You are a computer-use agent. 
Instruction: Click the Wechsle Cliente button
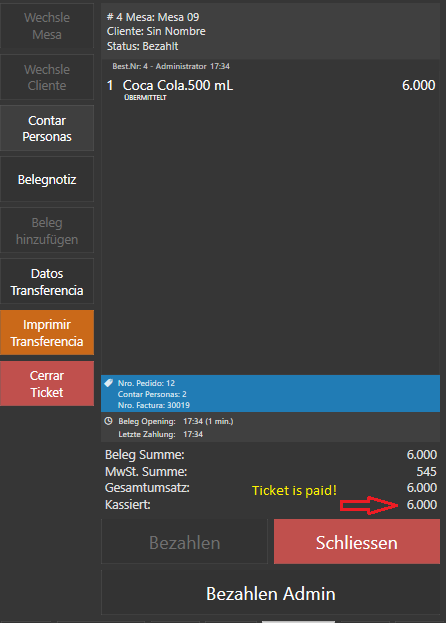pos(47,77)
